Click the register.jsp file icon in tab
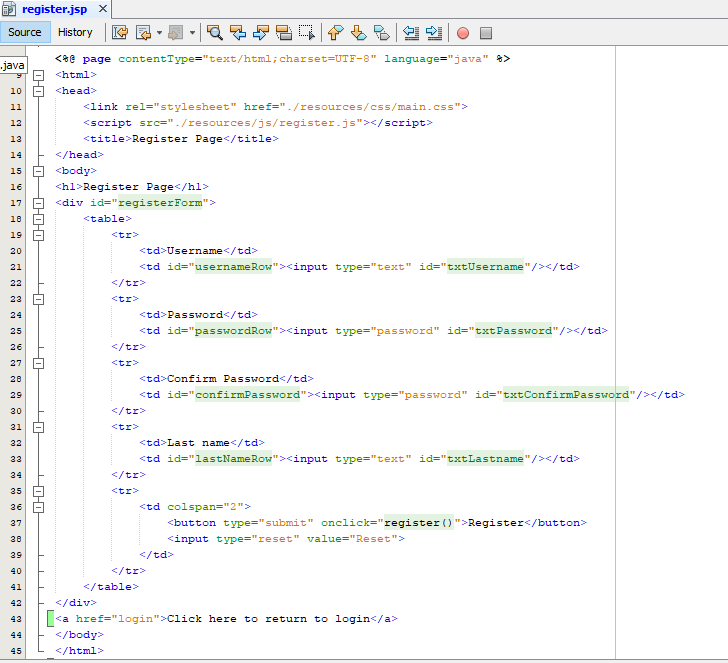 click(x=9, y=9)
